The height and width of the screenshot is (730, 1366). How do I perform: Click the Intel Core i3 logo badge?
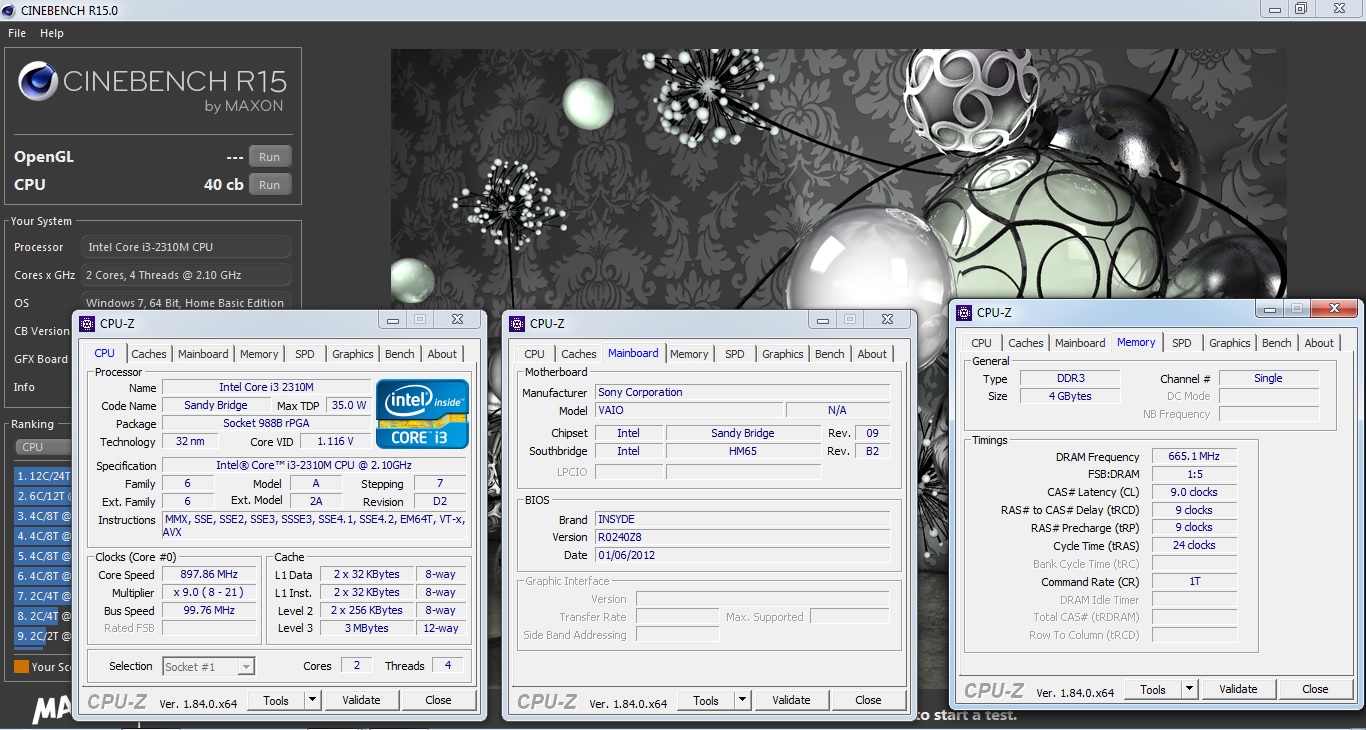423,413
